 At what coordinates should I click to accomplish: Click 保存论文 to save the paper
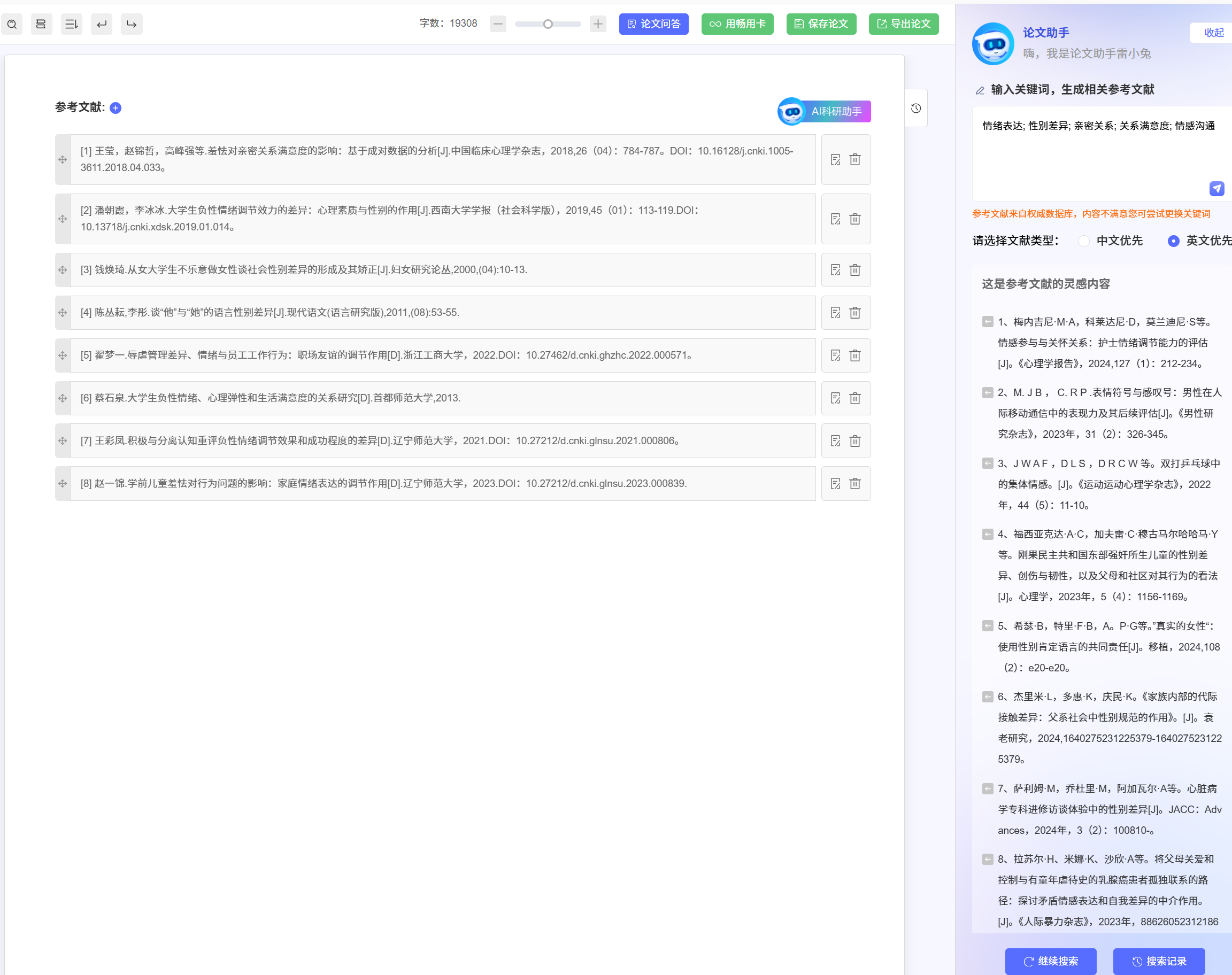pos(821,24)
